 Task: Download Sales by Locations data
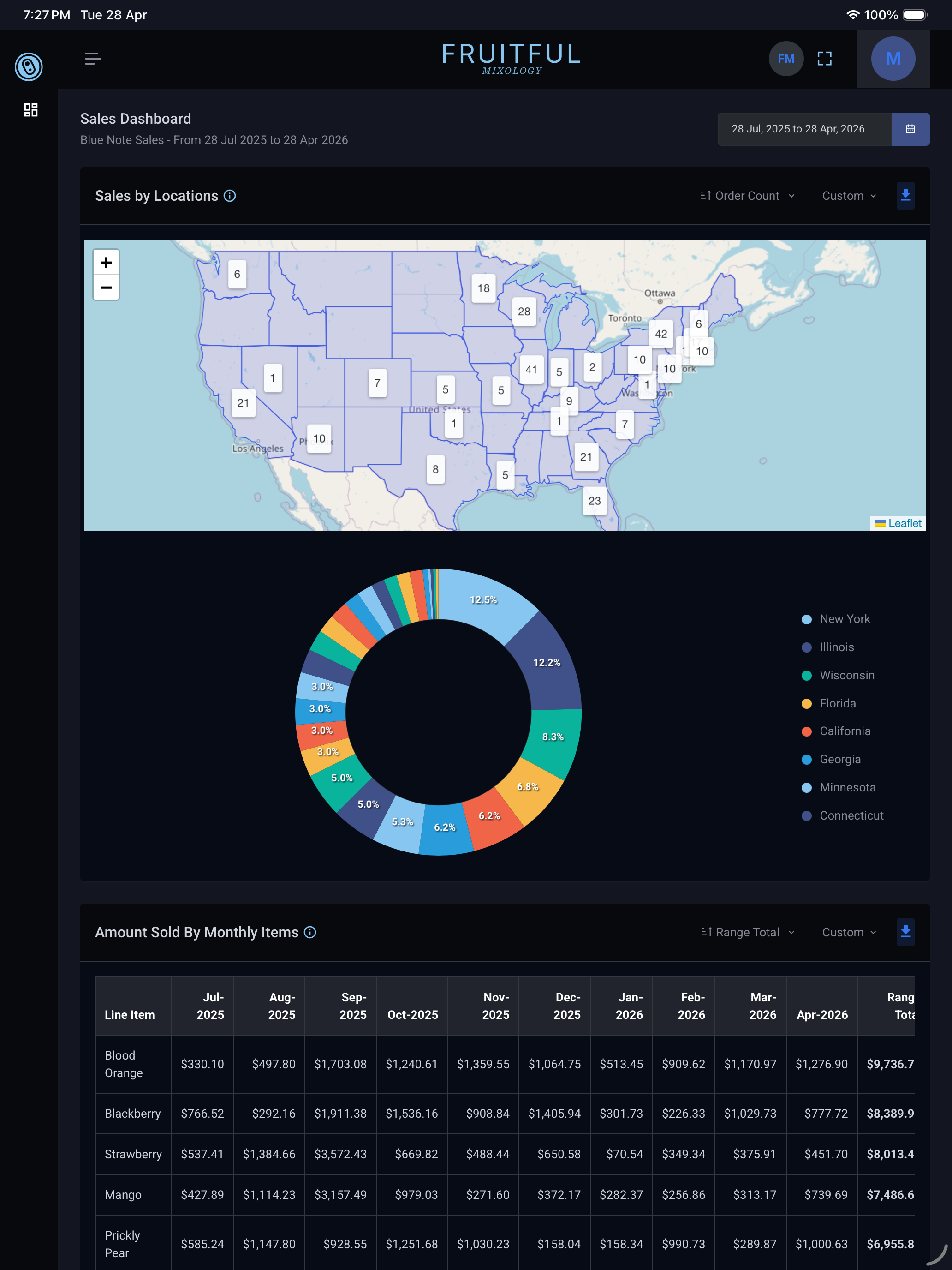tap(905, 196)
